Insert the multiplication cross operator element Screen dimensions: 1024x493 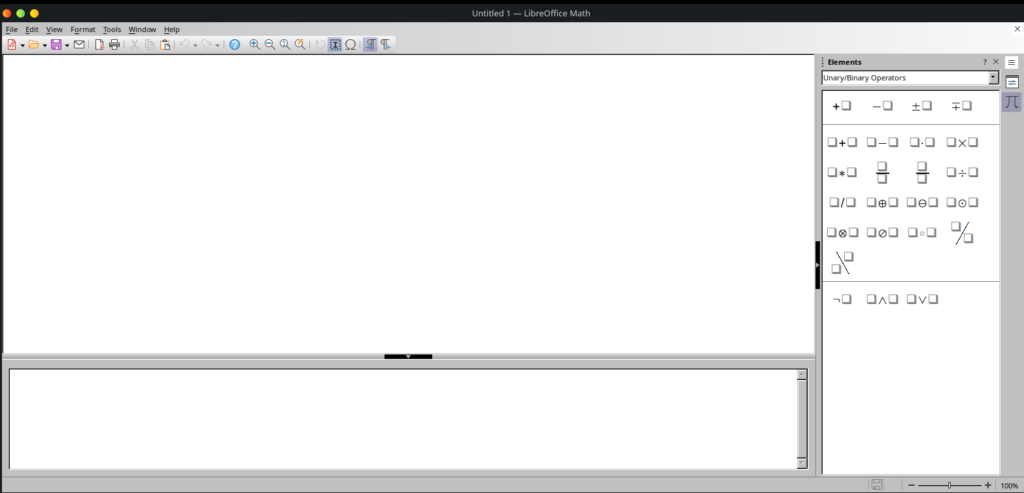tap(961, 143)
